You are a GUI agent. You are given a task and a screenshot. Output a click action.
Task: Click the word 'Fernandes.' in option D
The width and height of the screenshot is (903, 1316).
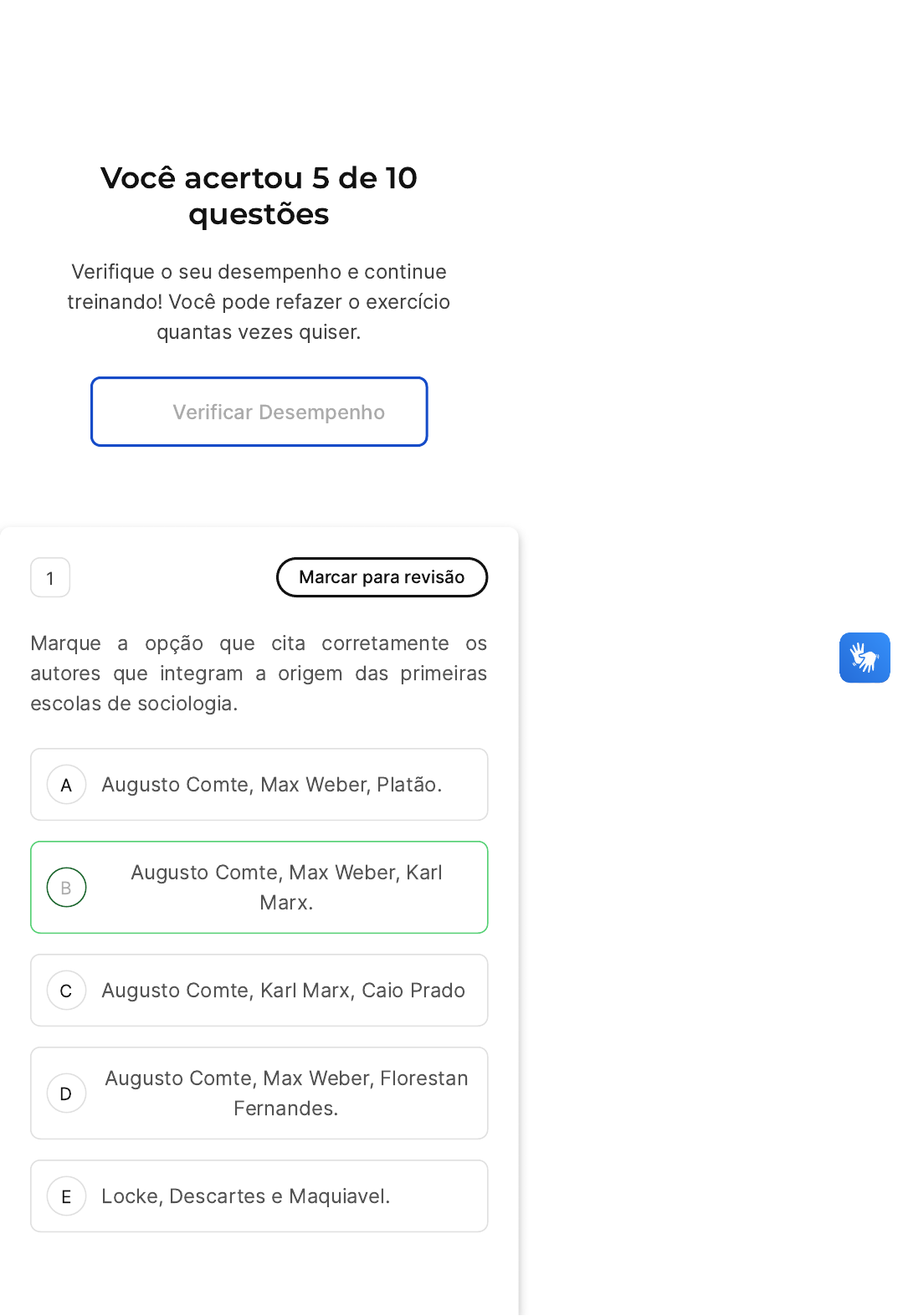(285, 1109)
